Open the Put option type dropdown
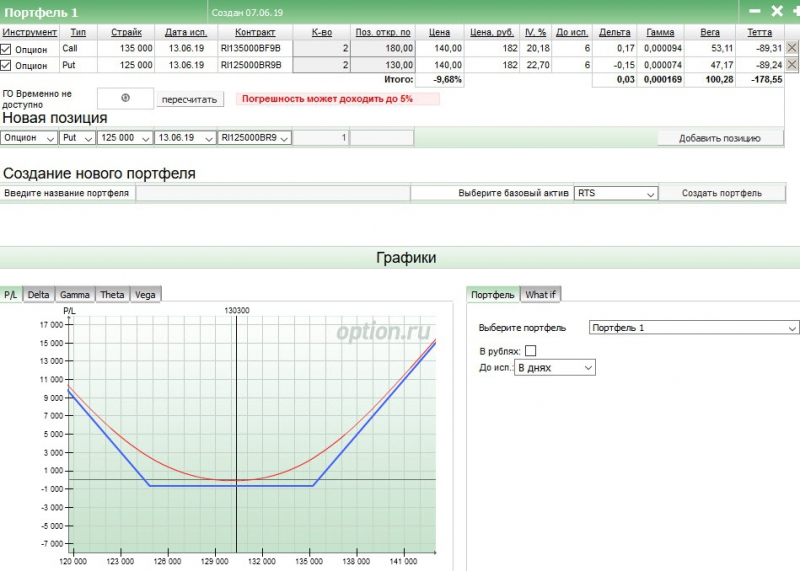Viewport: 800px width, 571px height. pos(77,138)
